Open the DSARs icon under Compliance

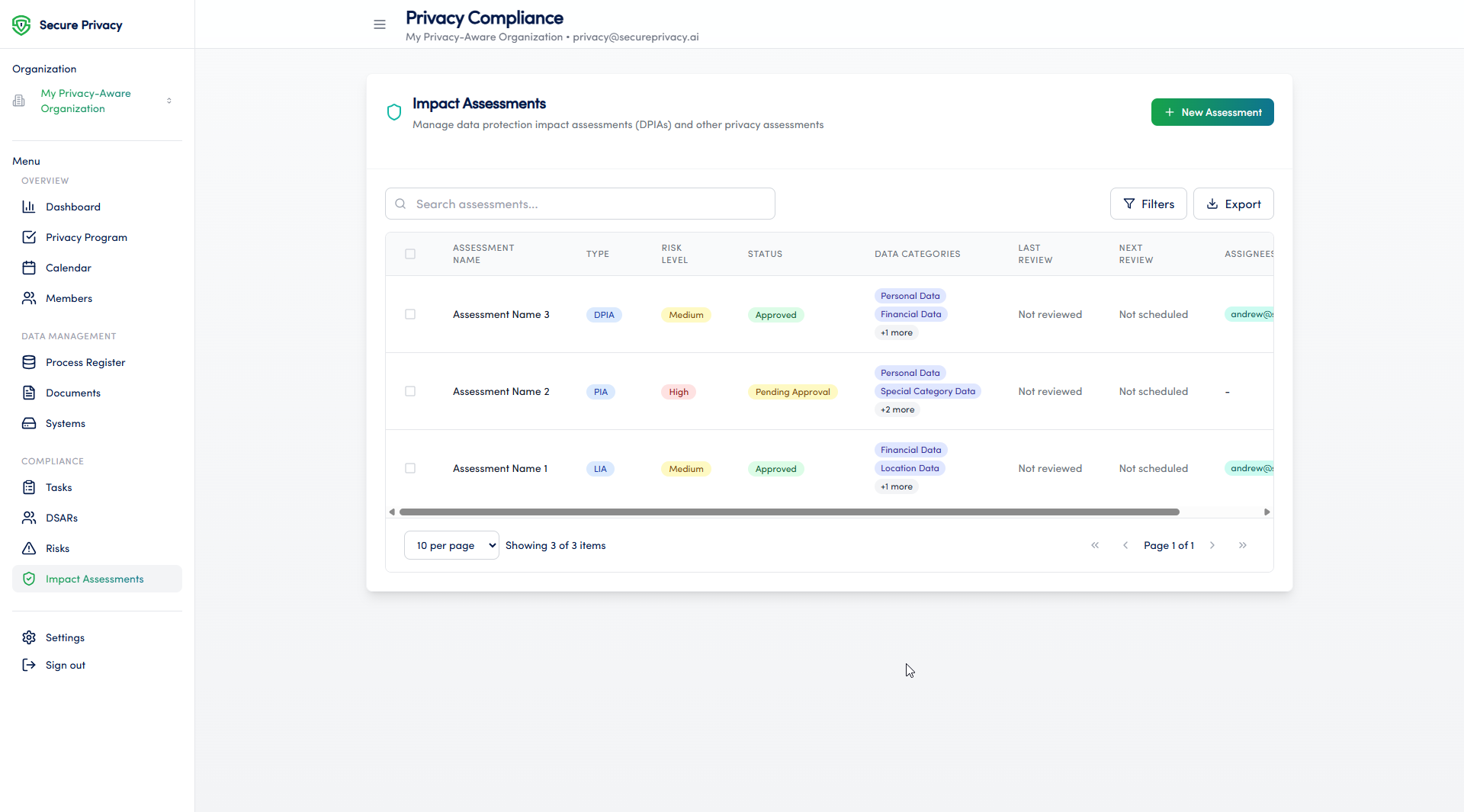tap(29, 518)
